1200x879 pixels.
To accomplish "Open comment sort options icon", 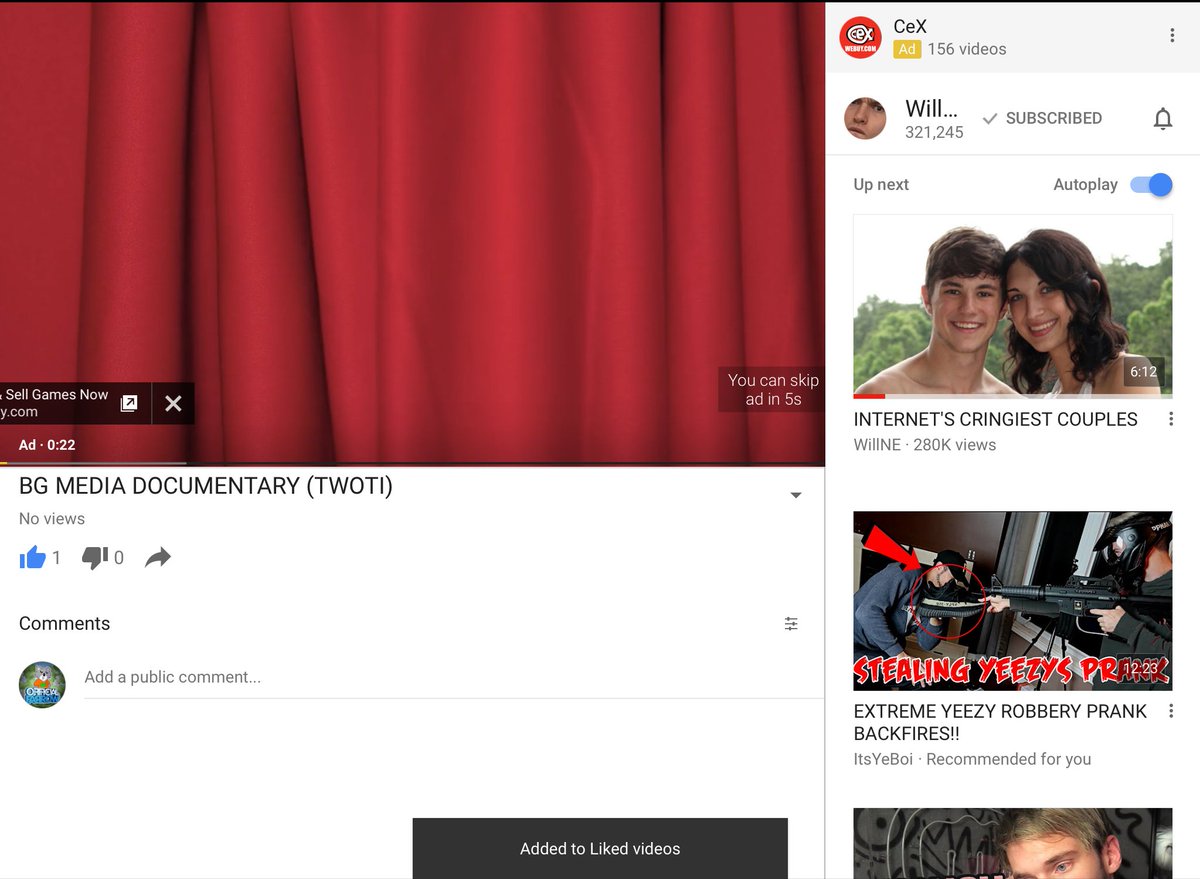I will 791,623.
